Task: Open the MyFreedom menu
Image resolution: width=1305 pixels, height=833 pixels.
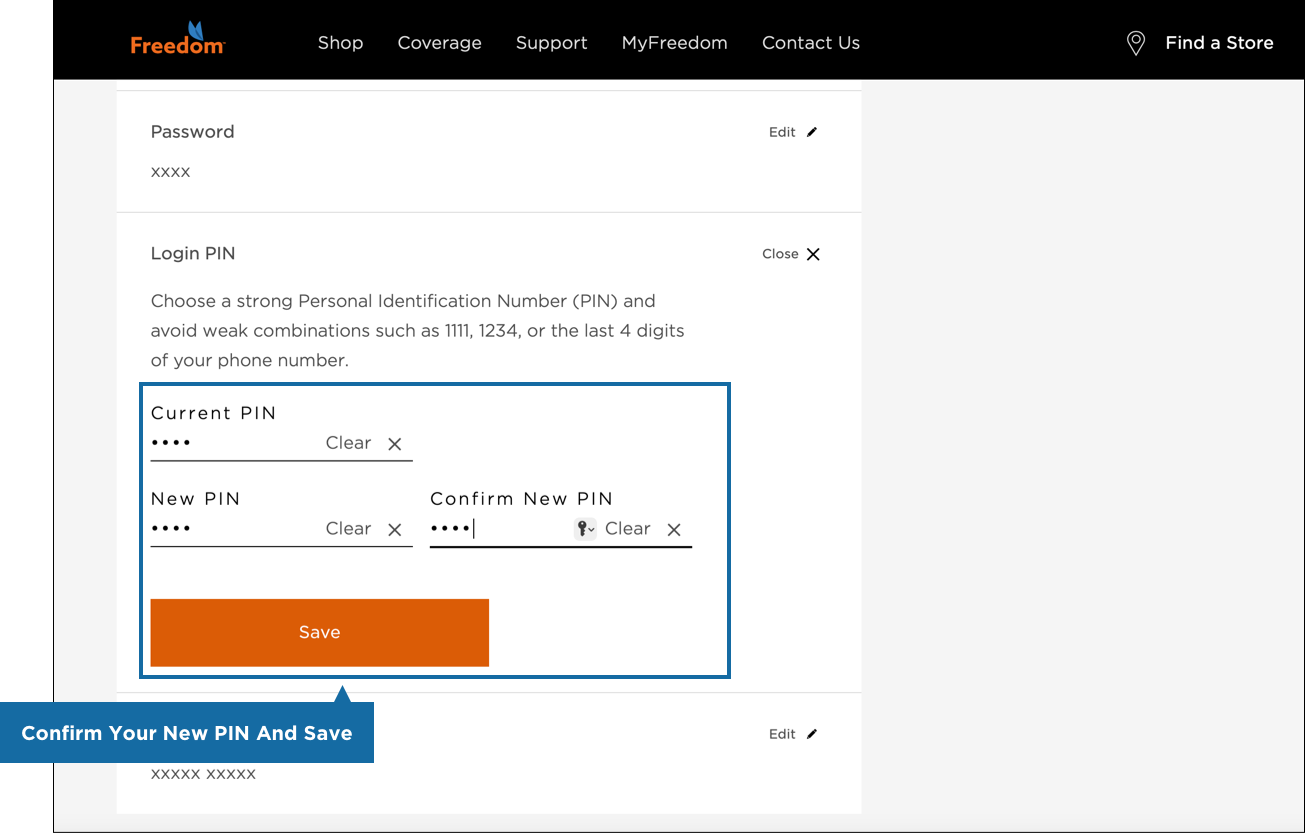Action: pyautogui.click(x=674, y=43)
